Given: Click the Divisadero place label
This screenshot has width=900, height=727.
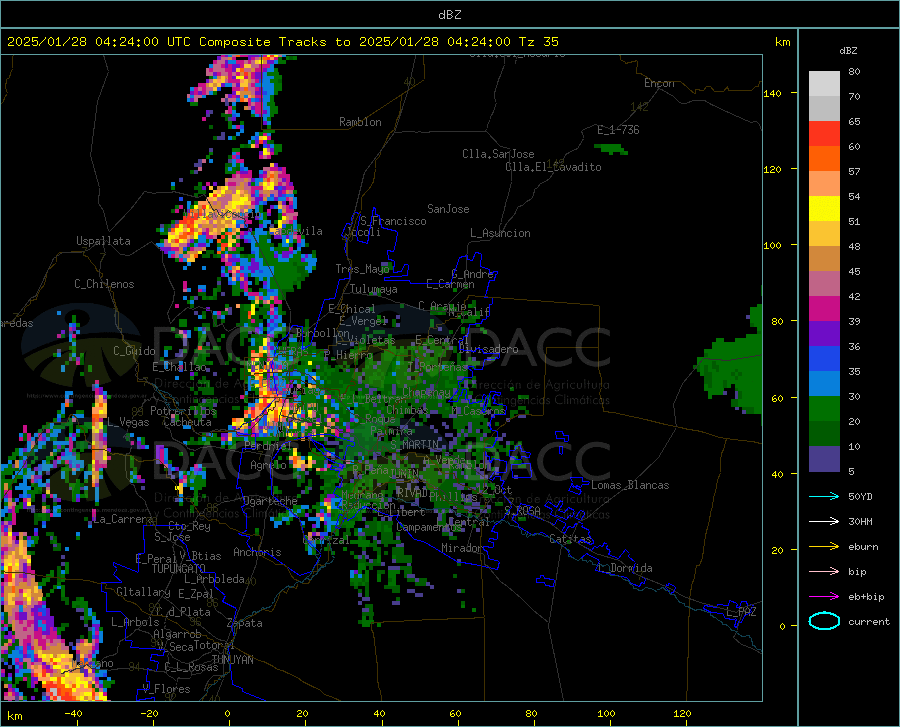Looking at the screenshot, I should [x=488, y=349].
